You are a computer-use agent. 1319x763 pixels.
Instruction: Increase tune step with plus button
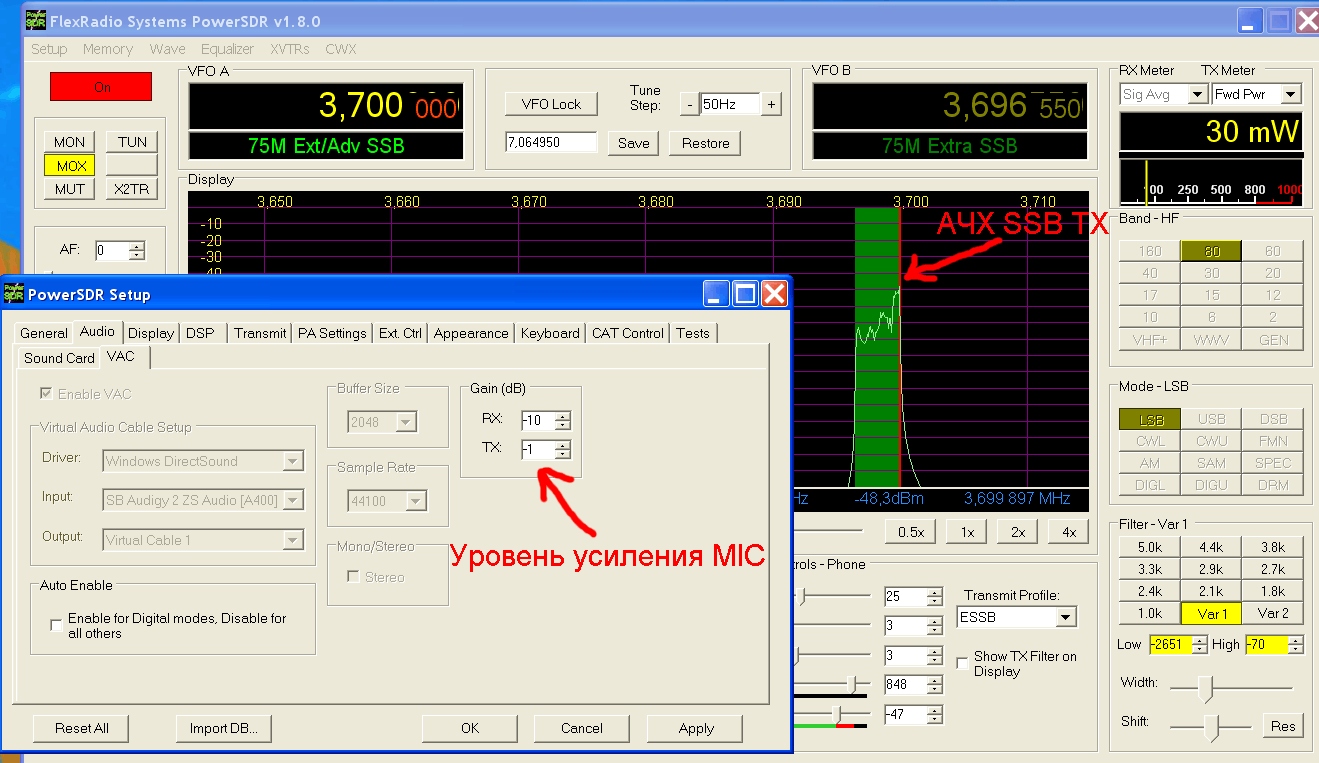pyautogui.click(x=770, y=104)
